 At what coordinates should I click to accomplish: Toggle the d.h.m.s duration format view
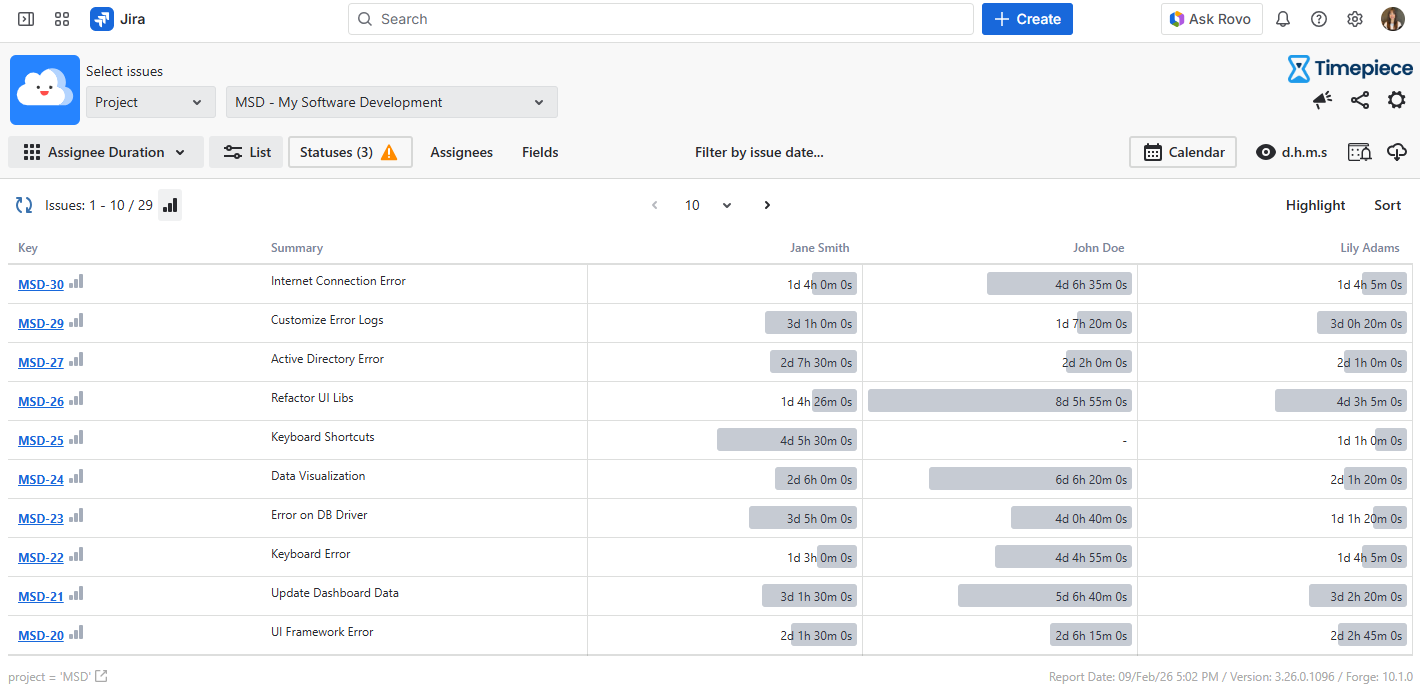[1292, 152]
